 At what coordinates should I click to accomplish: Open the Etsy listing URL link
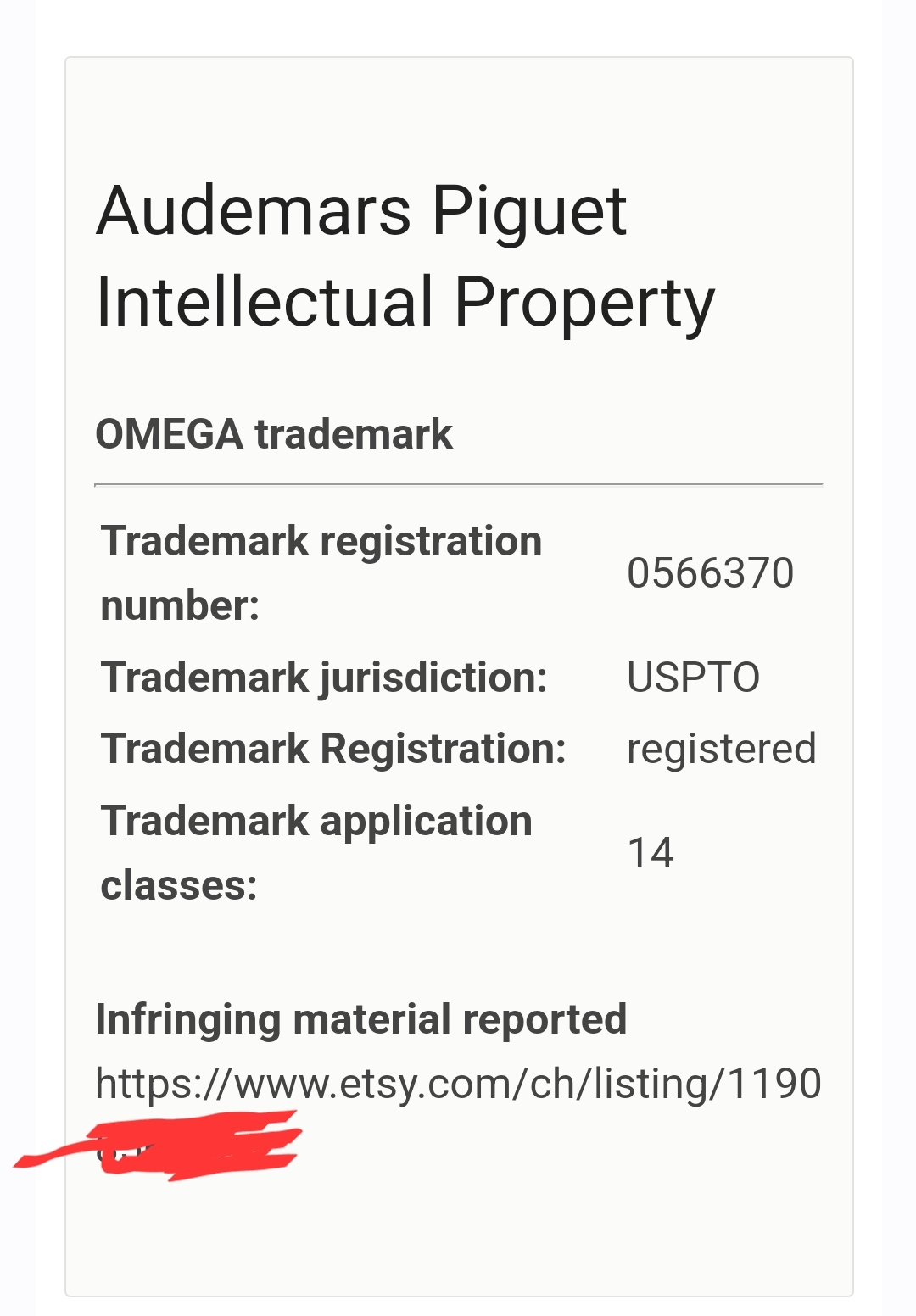458,1084
